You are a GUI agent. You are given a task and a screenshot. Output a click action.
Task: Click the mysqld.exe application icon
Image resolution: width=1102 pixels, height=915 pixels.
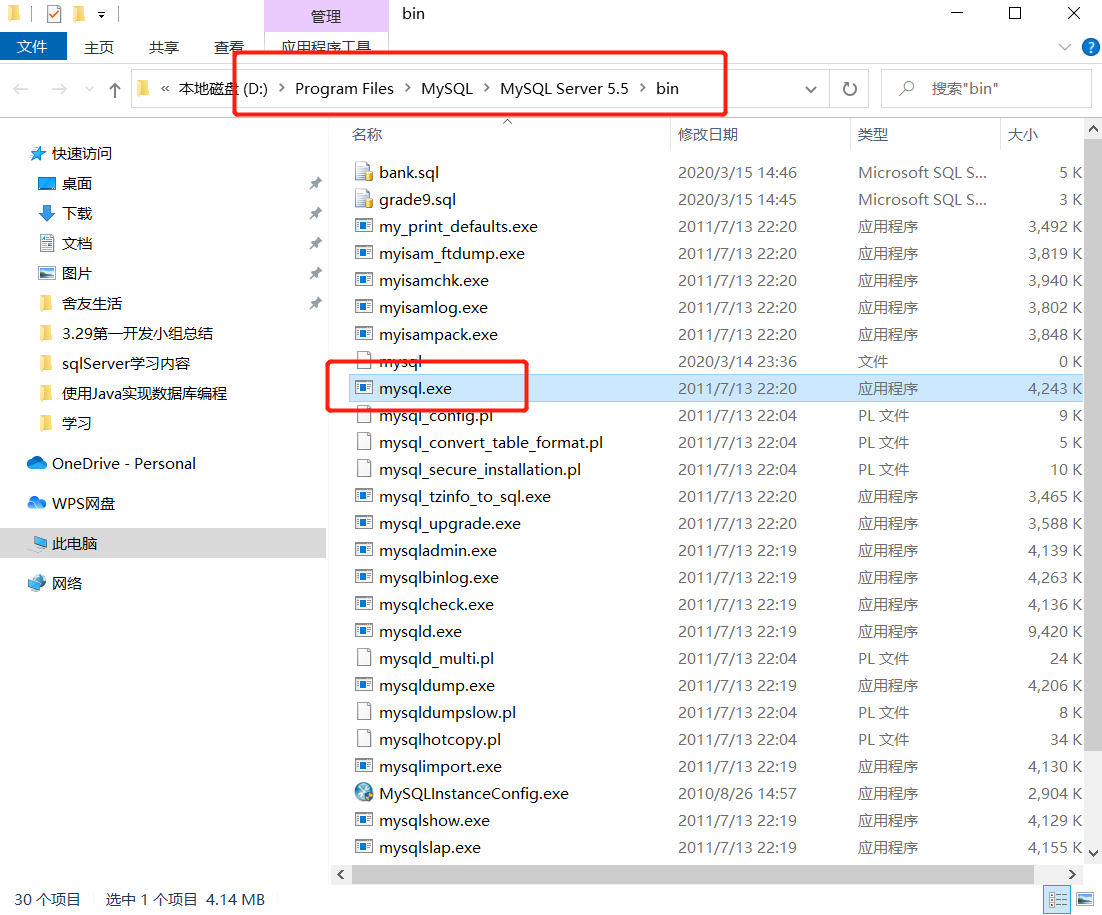pos(363,630)
